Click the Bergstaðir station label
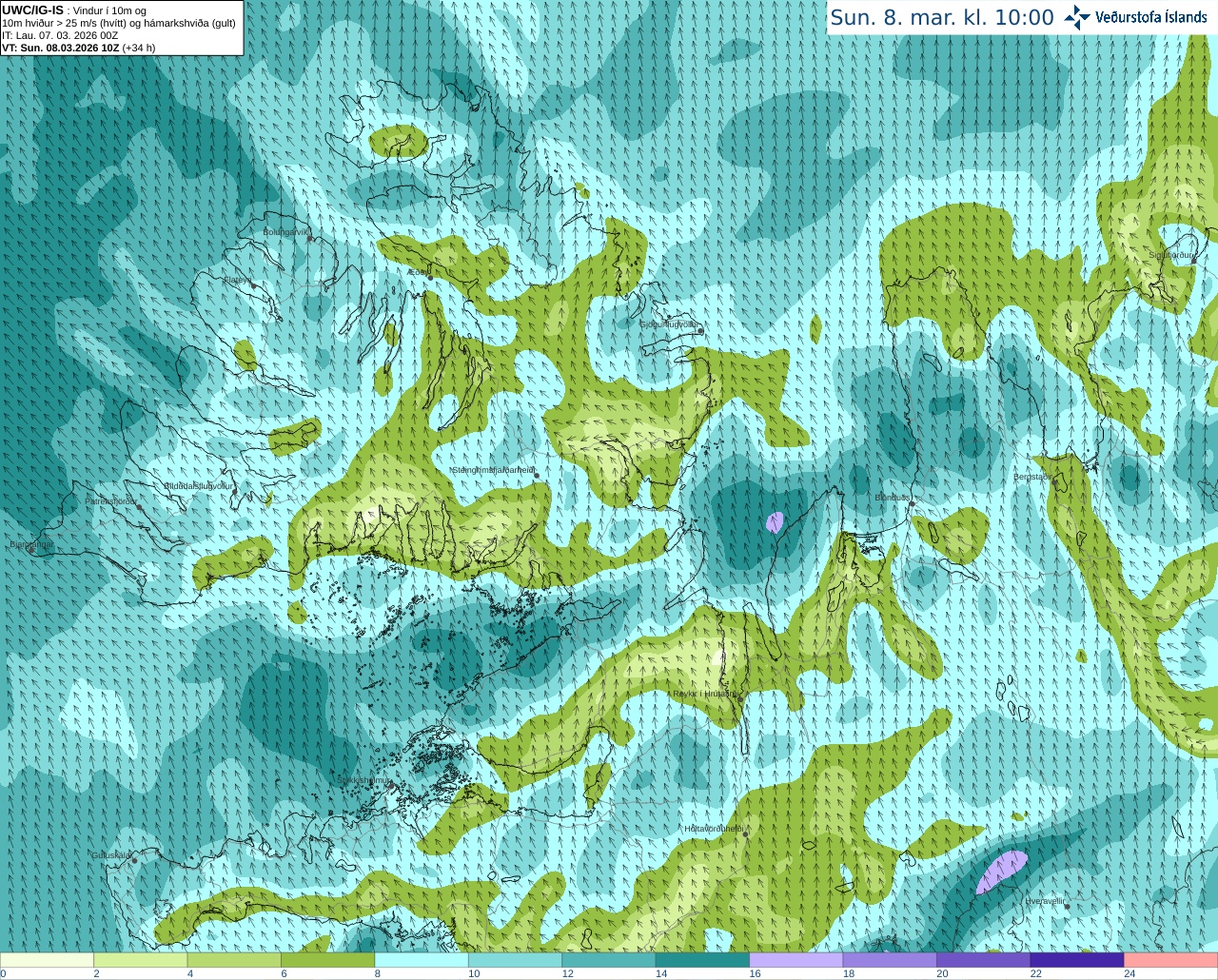Viewport: 1218px width, 980px height. pos(1031,477)
